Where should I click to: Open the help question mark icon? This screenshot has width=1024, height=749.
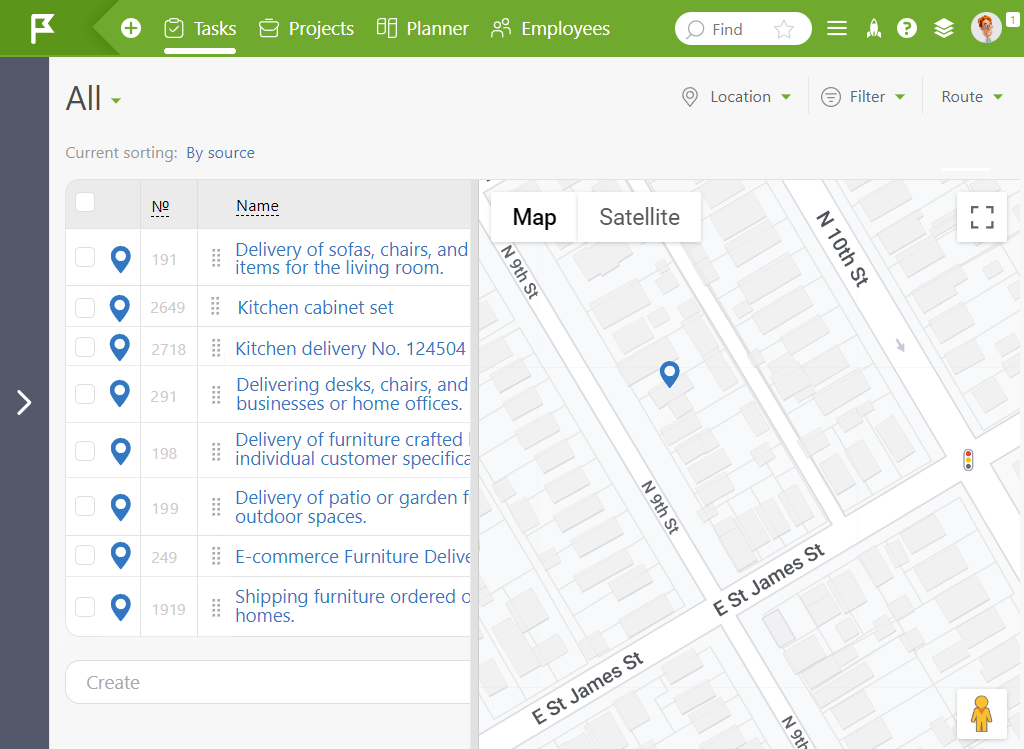906,29
